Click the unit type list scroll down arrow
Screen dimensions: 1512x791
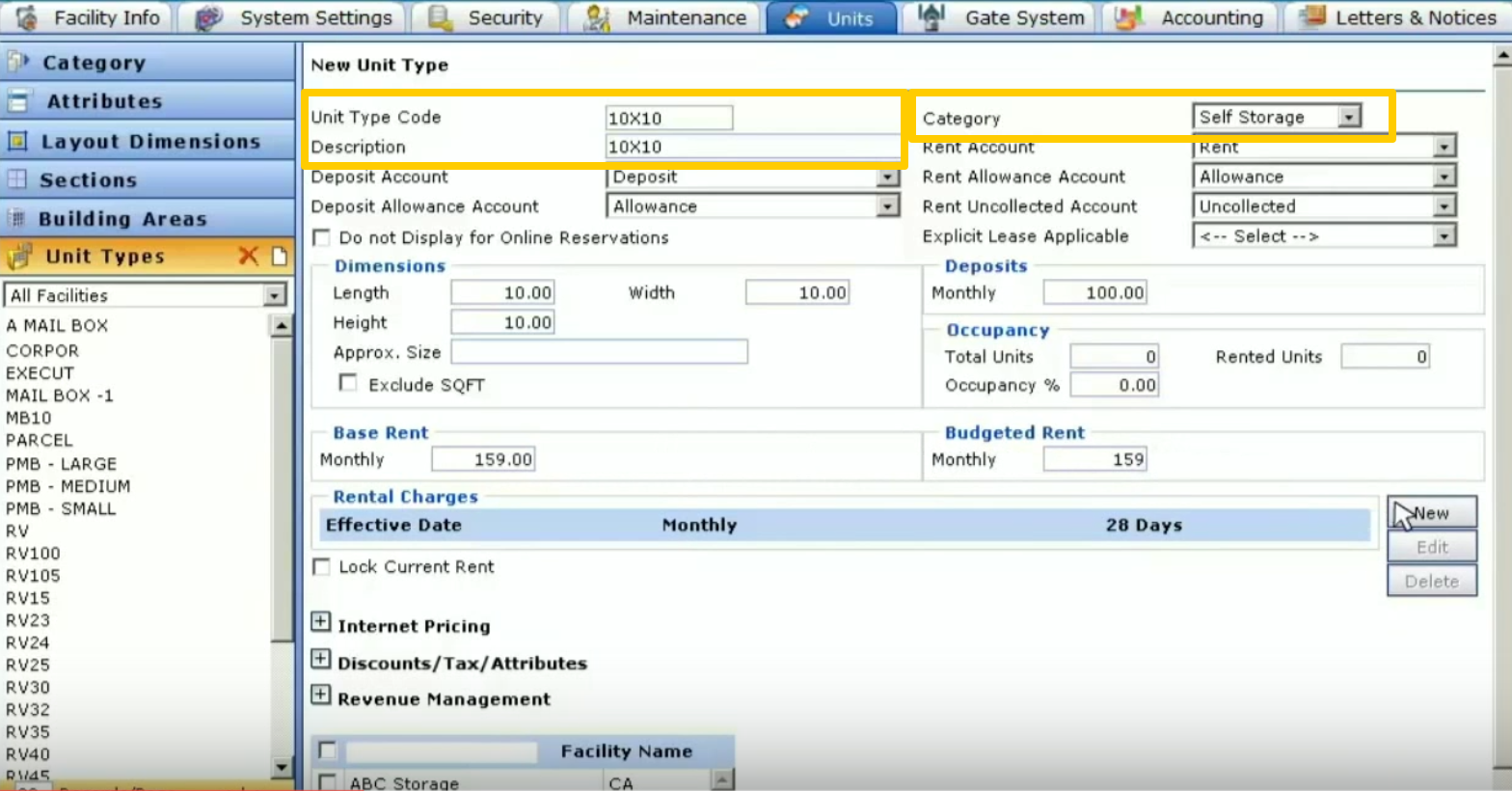click(x=282, y=767)
